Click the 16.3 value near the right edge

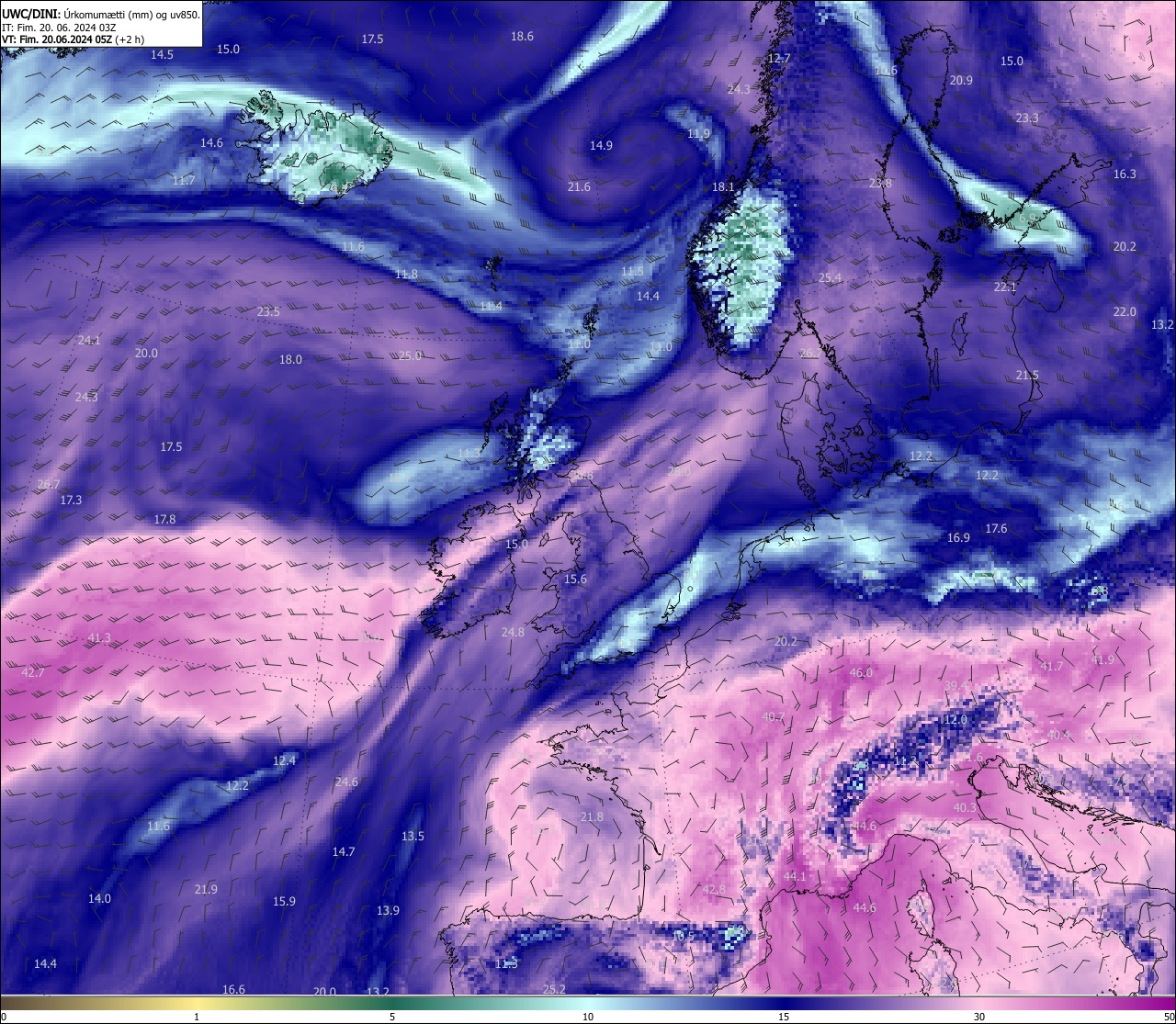(1125, 174)
